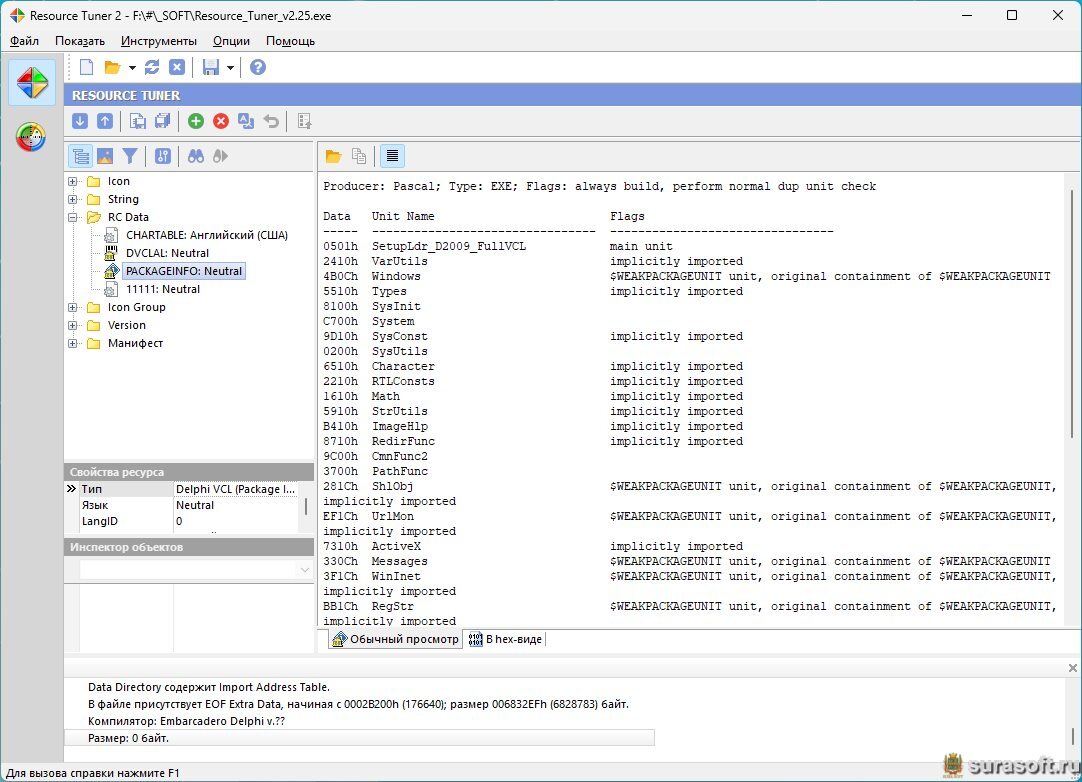Open the dropdown arrow next to the Open folder
The height and width of the screenshot is (782, 1082).
point(132,68)
